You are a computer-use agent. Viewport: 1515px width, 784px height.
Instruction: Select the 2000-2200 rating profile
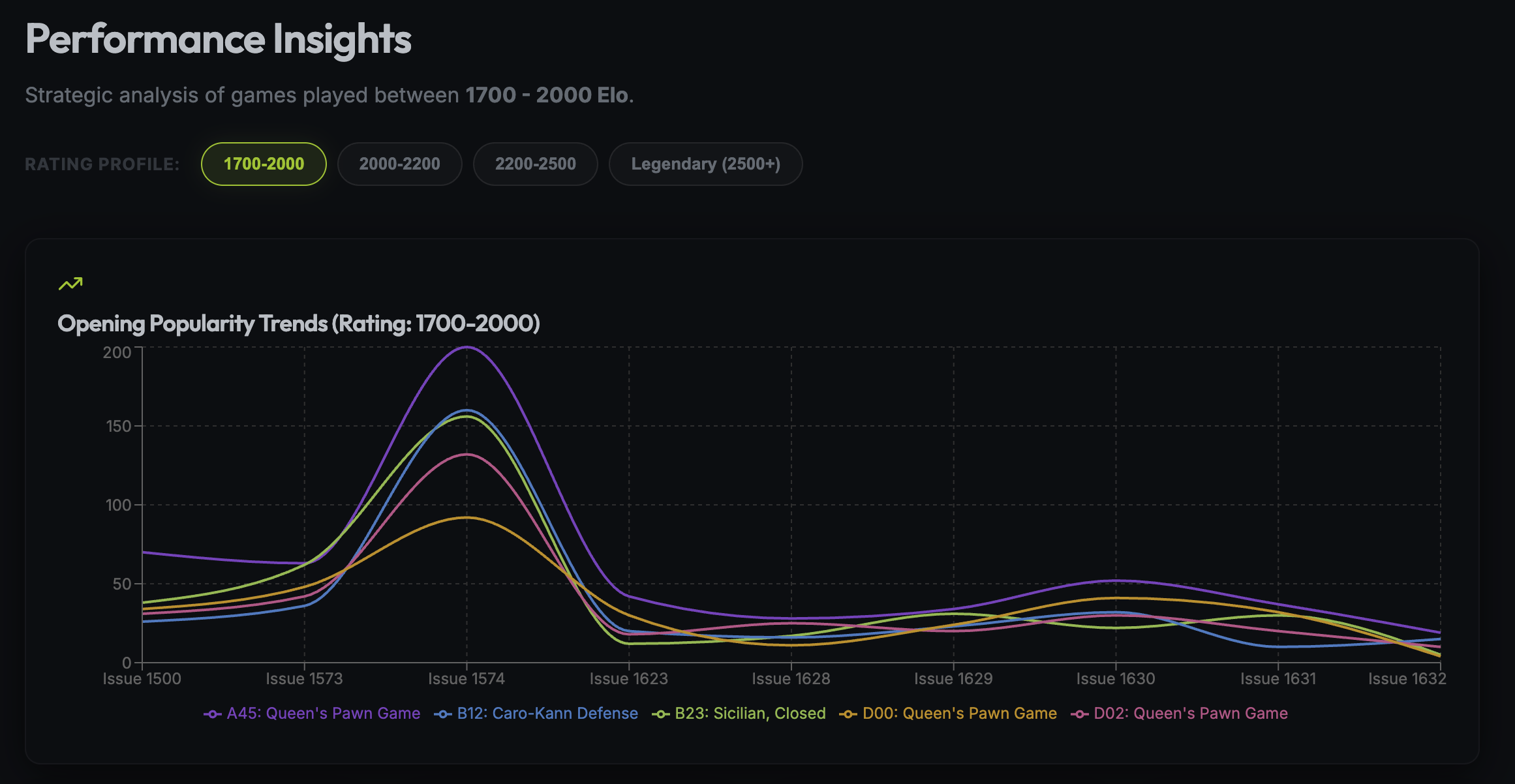399,164
